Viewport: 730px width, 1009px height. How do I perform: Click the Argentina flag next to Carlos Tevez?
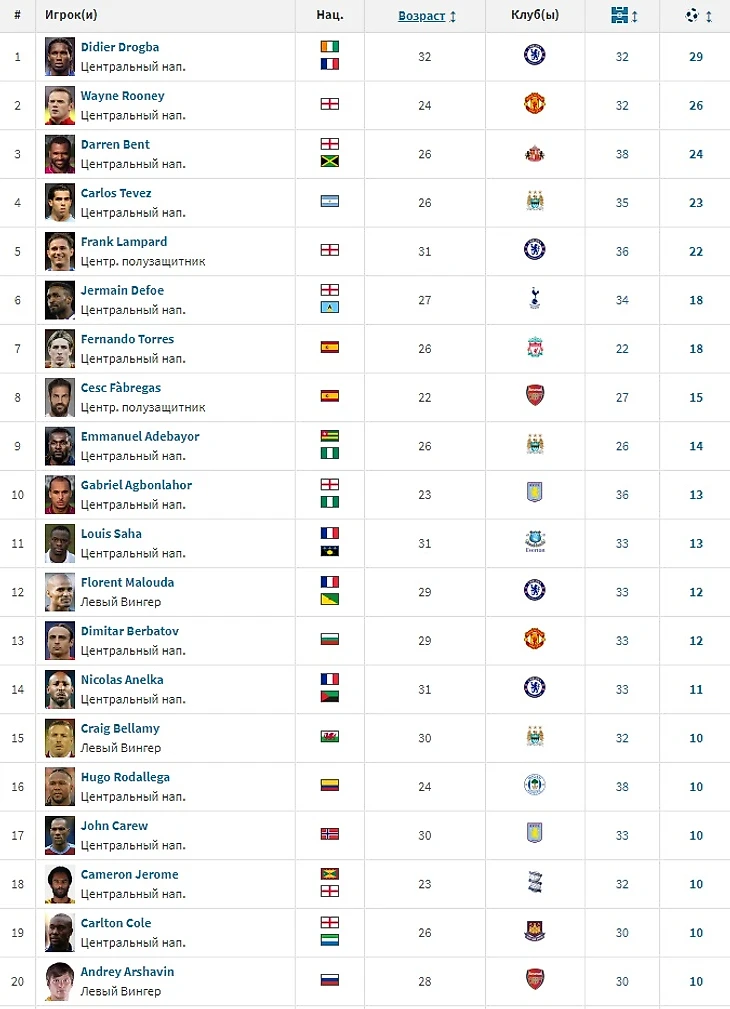point(330,201)
